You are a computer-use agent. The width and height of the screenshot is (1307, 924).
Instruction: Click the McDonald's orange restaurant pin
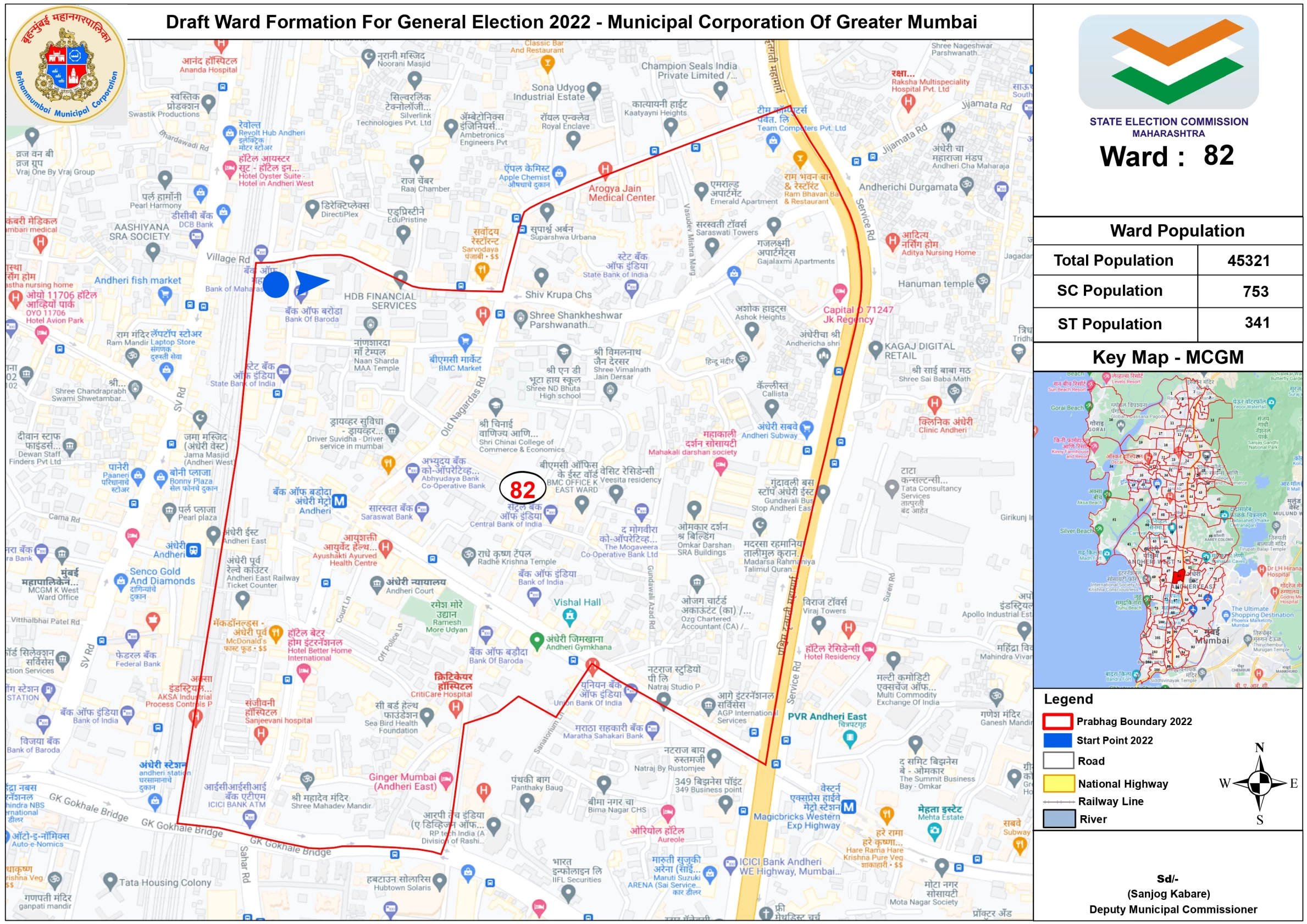point(275,633)
